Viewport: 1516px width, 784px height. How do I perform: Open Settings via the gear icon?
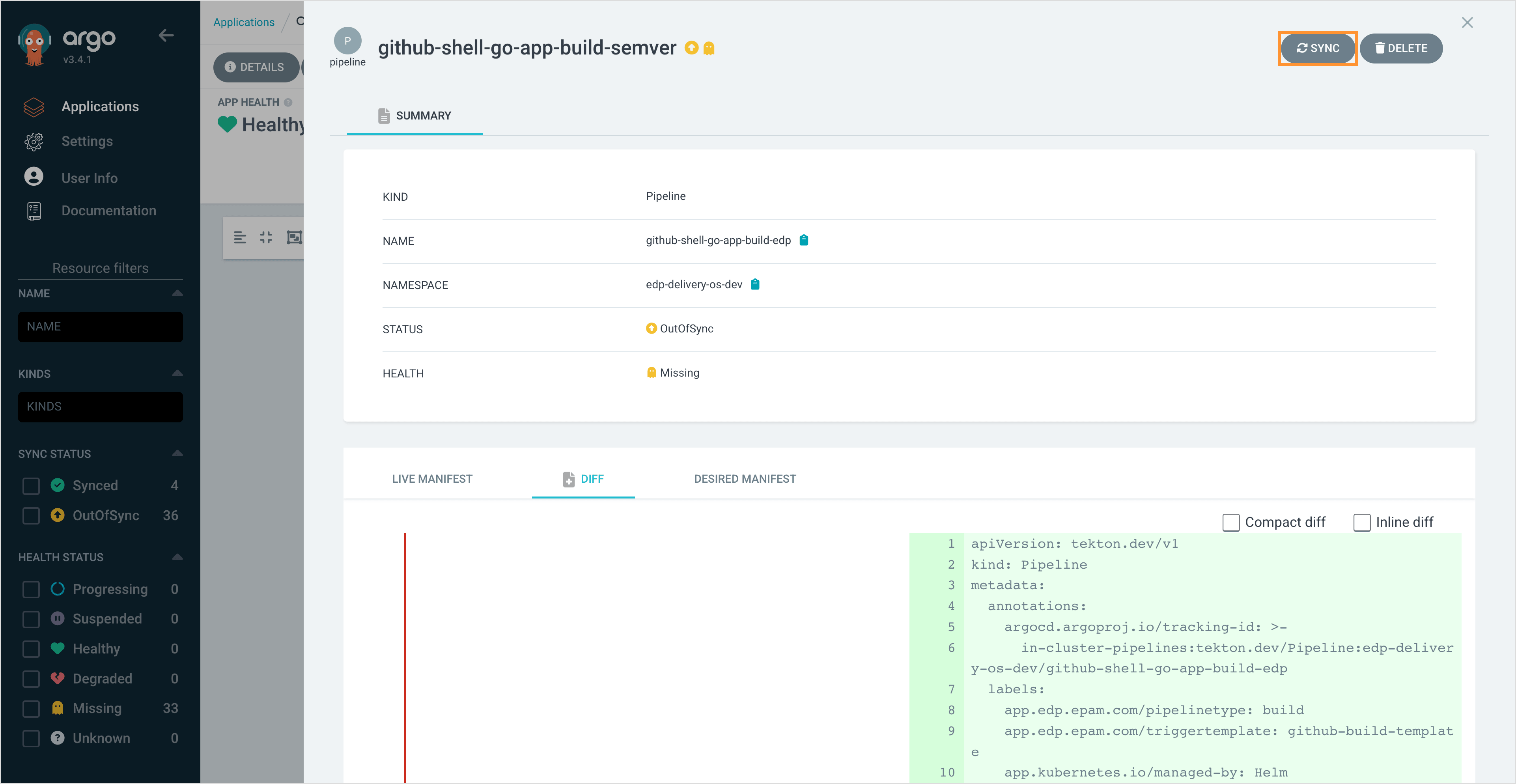coord(34,141)
